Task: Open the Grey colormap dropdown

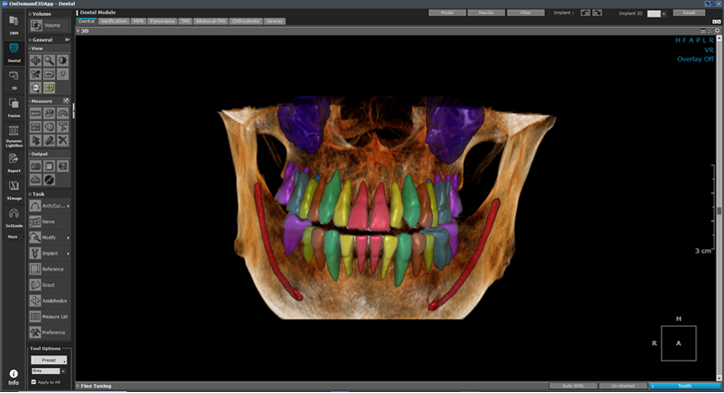Action: (x=48, y=371)
